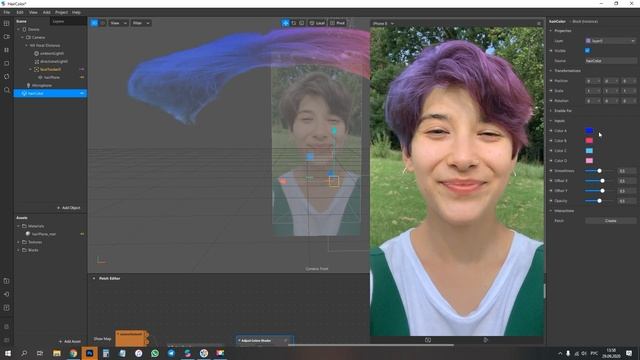Select faceTracker0 in the Scene tree
This screenshot has width=640, height=360.
tap(50, 69)
